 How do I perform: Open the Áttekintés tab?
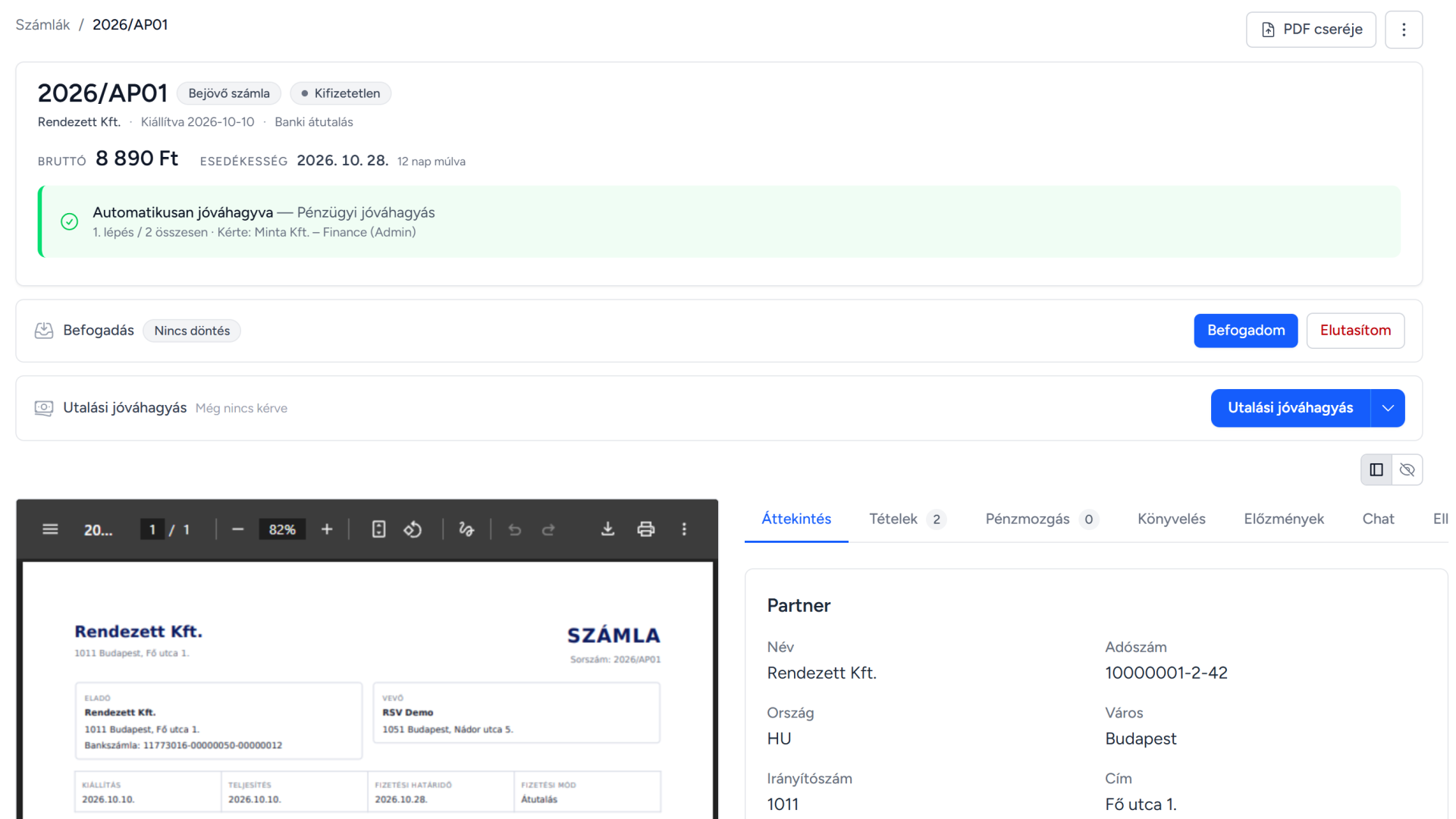click(x=796, y=519)
